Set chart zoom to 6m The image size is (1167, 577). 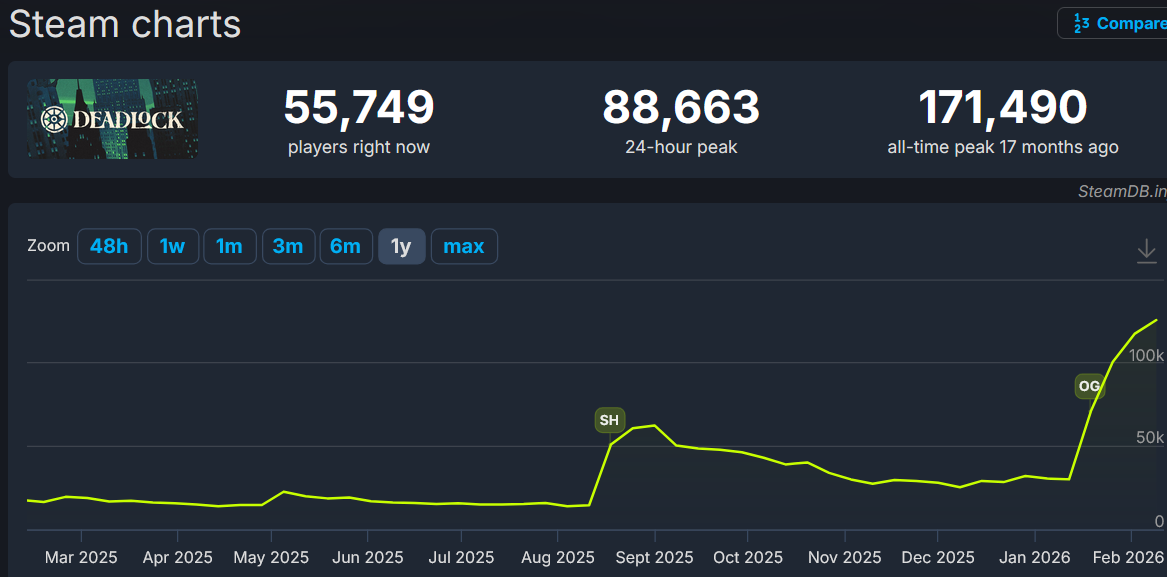click(x=346, y=246)
